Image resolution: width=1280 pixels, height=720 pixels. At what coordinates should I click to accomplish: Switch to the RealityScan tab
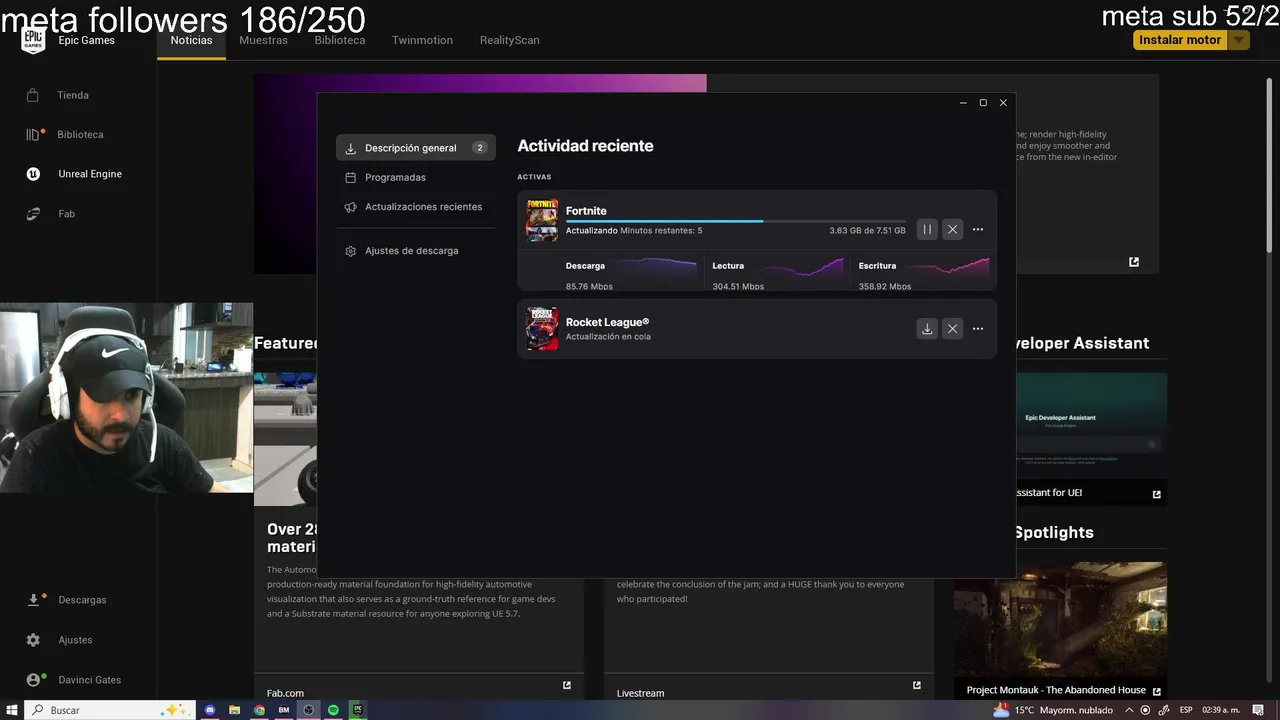[x=509, y=40]
